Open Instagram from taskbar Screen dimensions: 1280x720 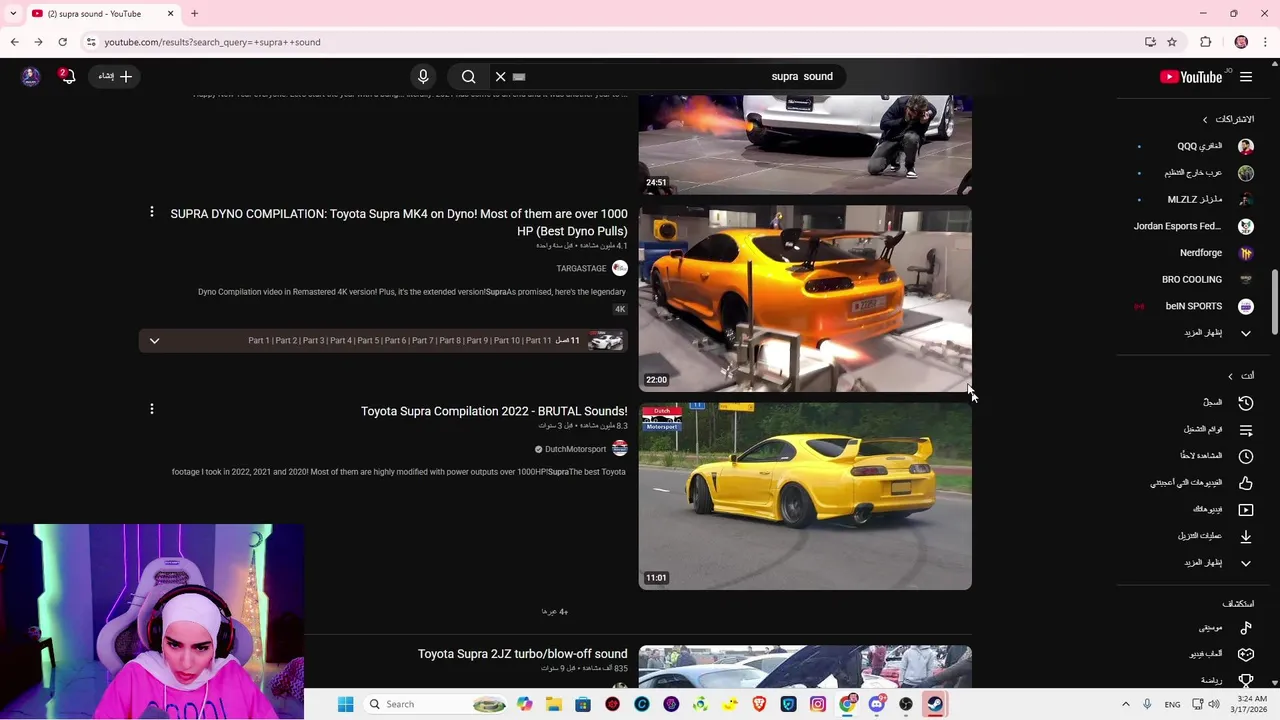[818, 704]
